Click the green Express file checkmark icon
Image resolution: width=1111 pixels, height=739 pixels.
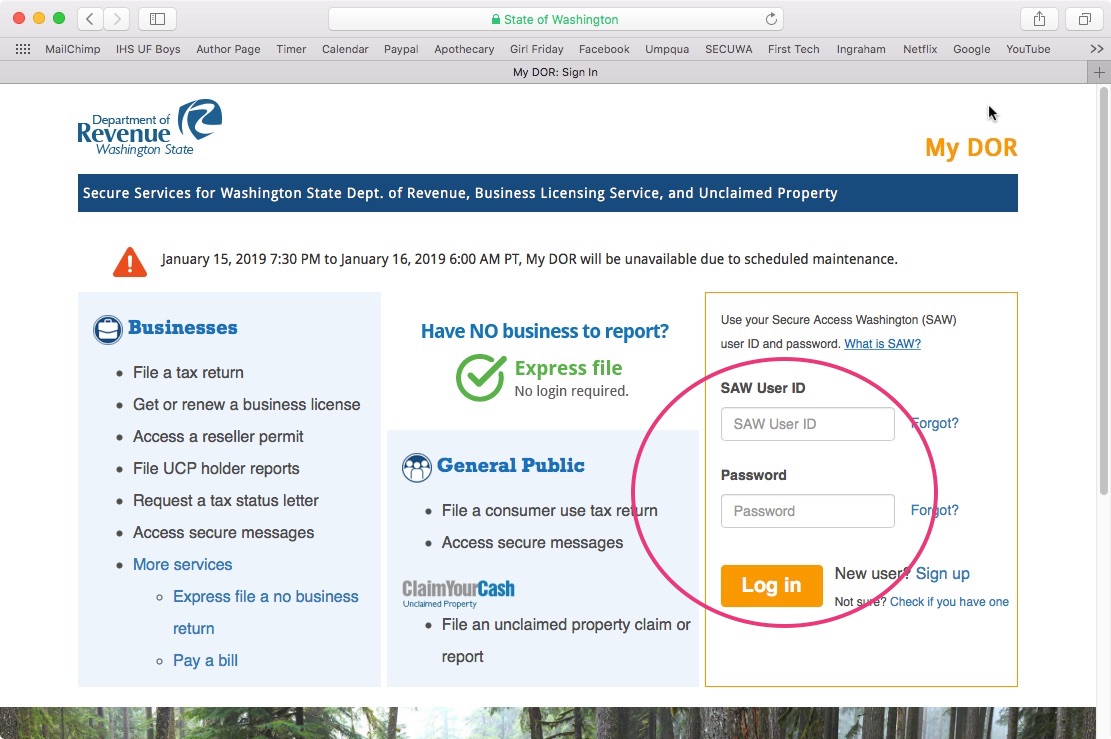[480, 377]
